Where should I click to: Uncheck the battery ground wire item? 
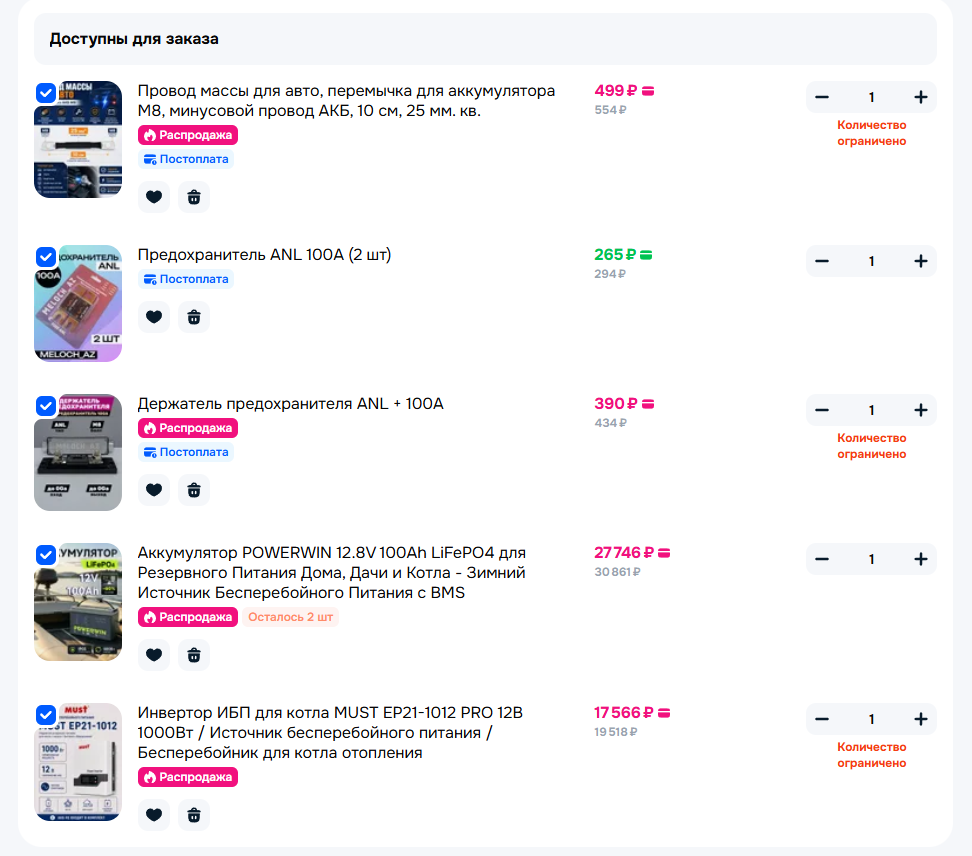pyautogui.click(x=46, y=93)
